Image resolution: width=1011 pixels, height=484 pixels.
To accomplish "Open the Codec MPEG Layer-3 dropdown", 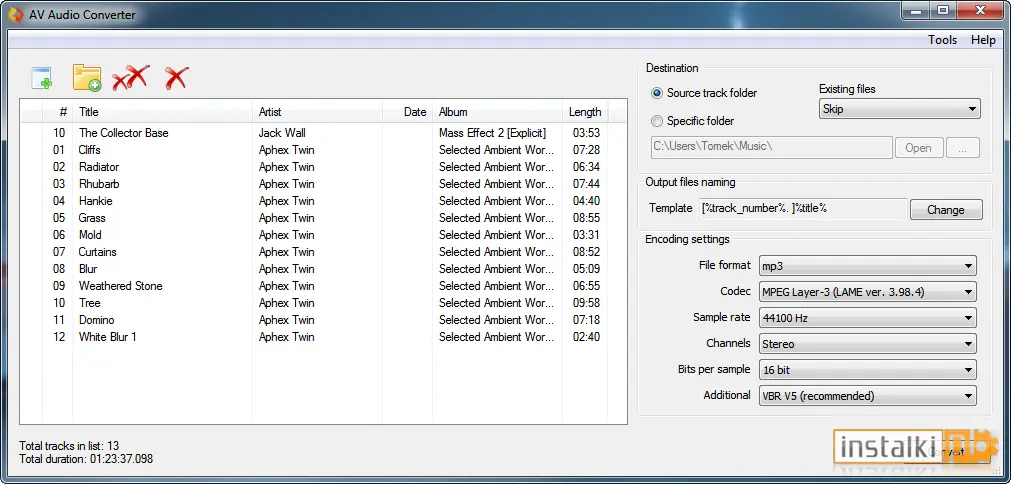I will coord(867,292).
